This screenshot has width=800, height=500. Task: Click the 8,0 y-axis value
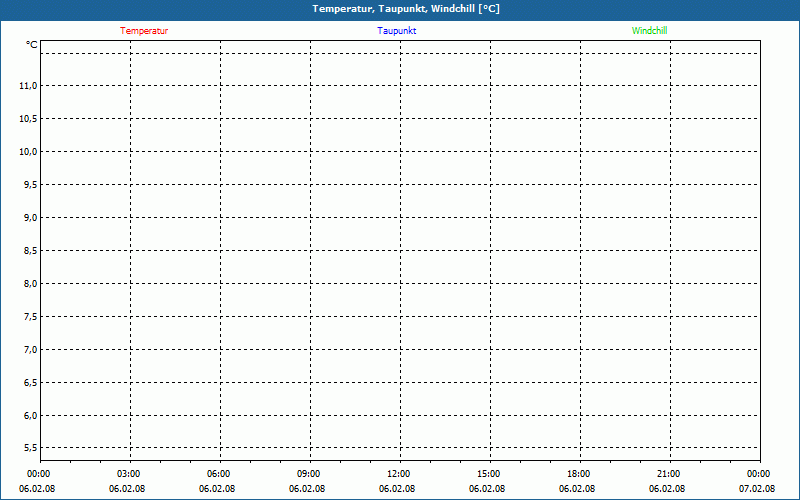click(x=31, y=284)
